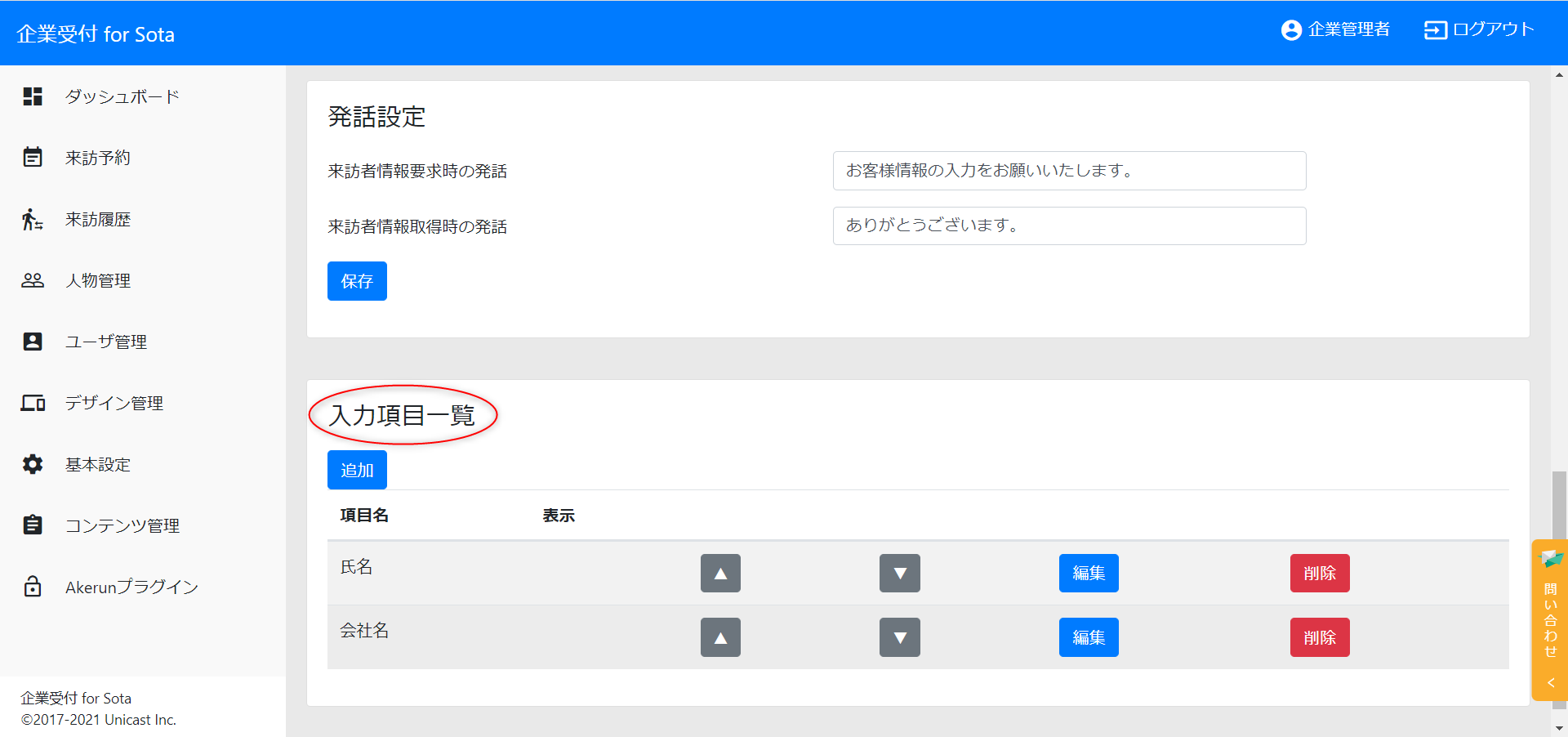Edit the 会社名 item
The image size is (1568, 737).
[1089, 637]
